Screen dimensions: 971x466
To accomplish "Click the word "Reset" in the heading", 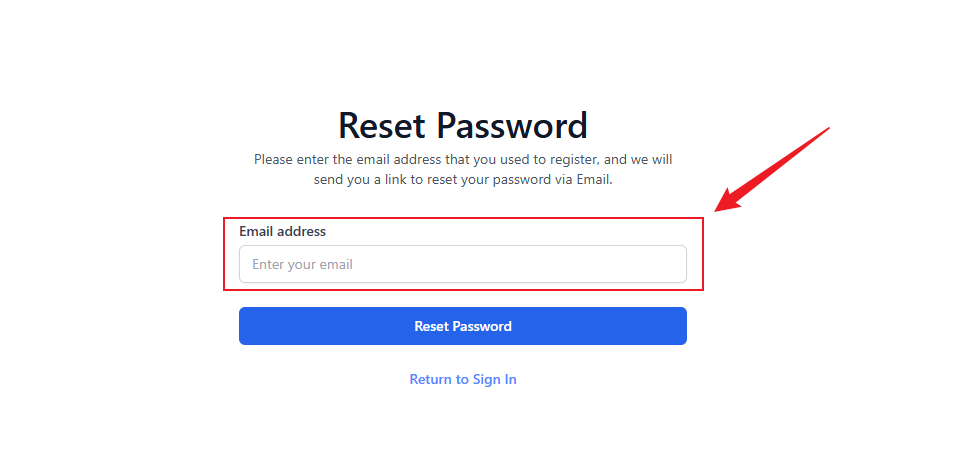I will [x=384, y=126].
